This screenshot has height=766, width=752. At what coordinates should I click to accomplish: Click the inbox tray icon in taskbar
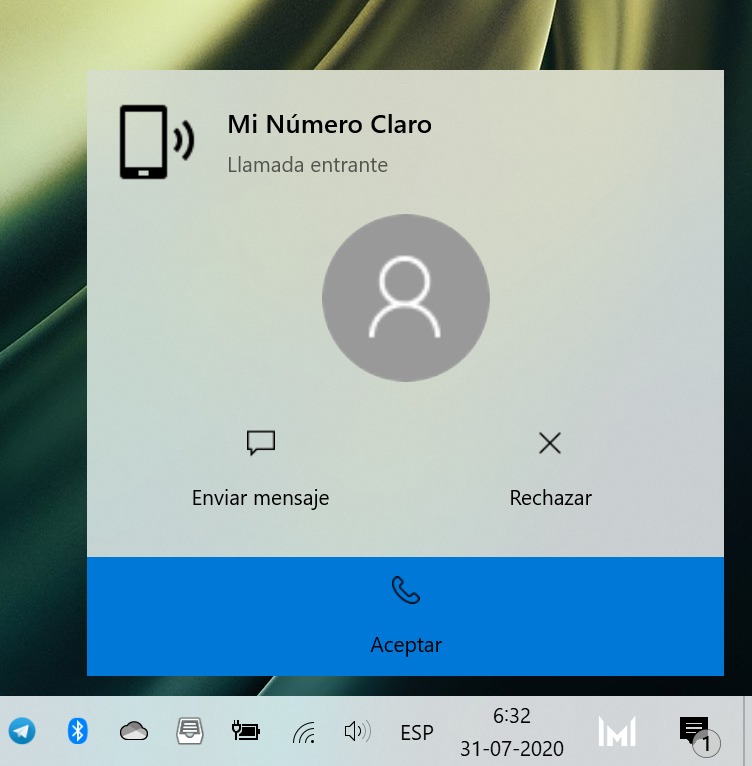pos(189,731)
